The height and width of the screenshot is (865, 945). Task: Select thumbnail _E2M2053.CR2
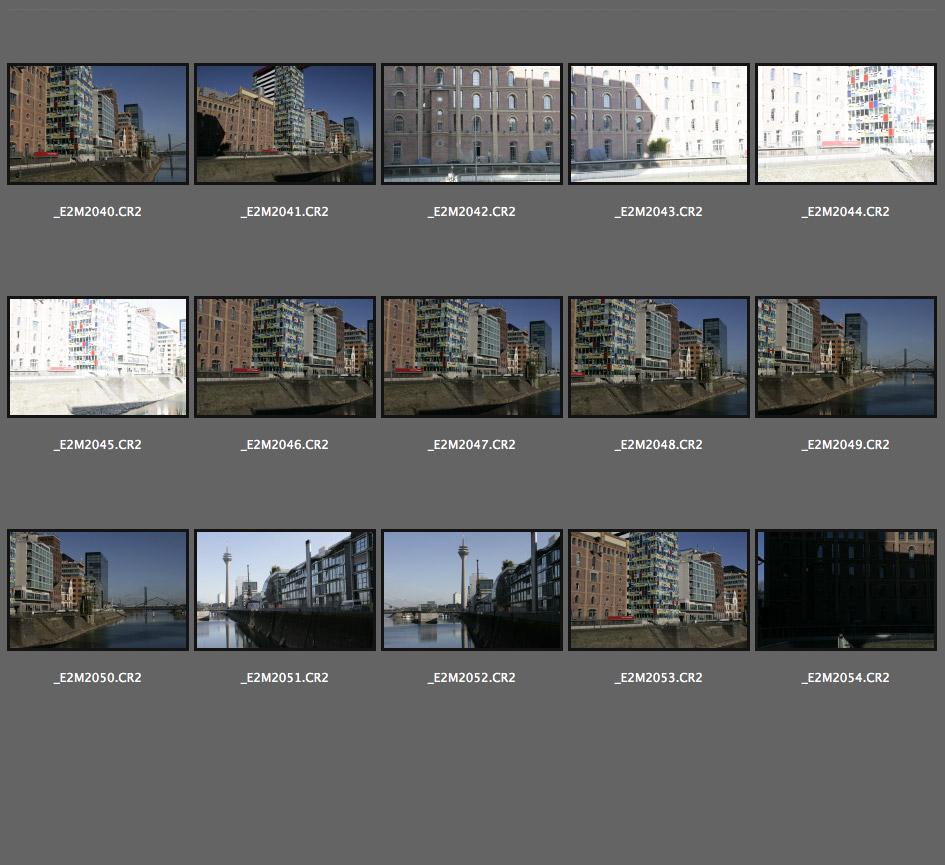(x=659, y=590)
